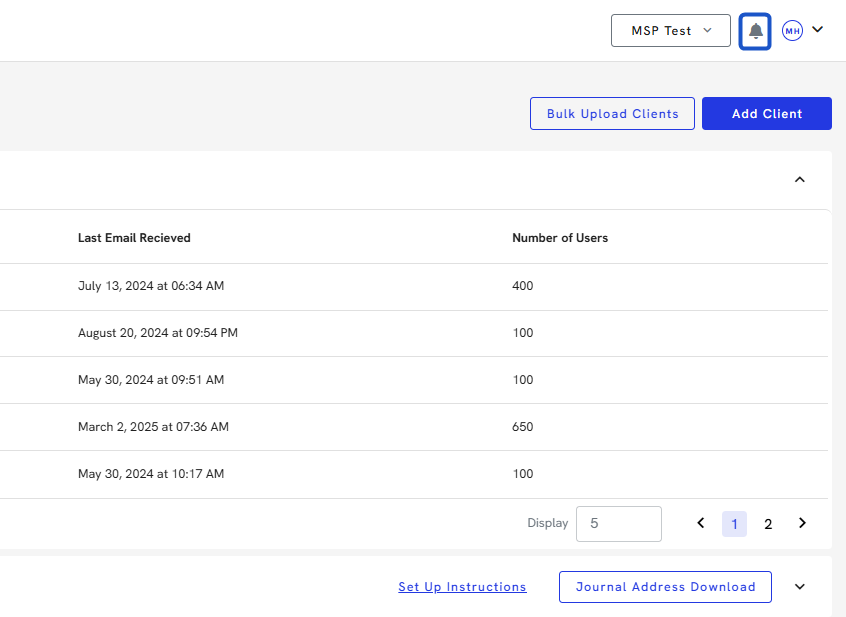The width and height of the screenshot is (846, 617).
Task: Go to the next page arrow
Action: (x=802, y=523)
